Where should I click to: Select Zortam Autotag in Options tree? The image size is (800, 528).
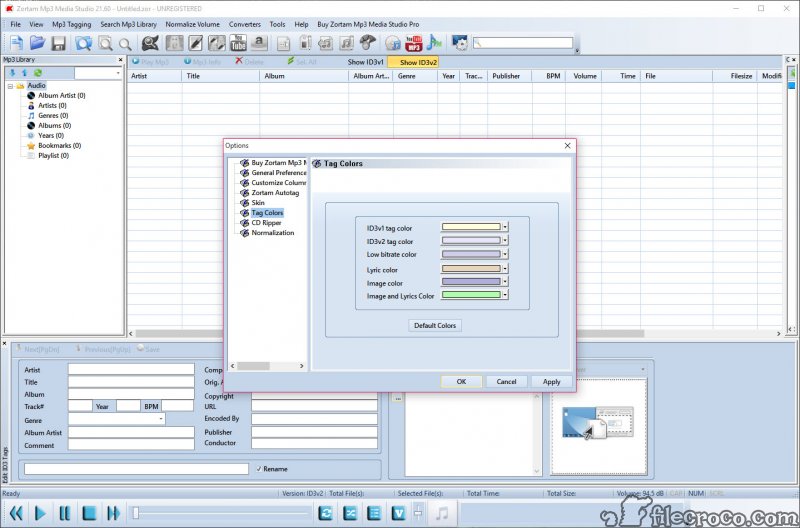(275, 193)
